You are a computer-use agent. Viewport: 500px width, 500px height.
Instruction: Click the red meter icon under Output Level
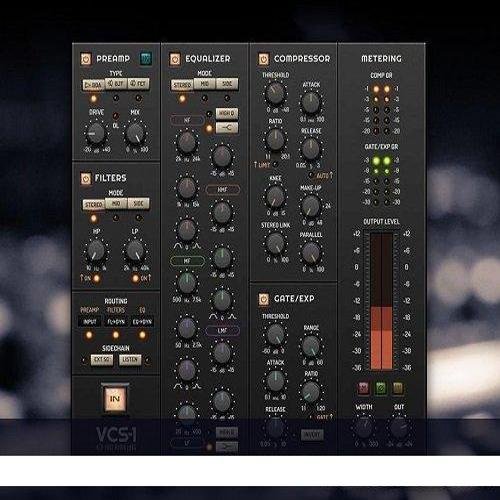pyautogui.click(x=363, y=387)
